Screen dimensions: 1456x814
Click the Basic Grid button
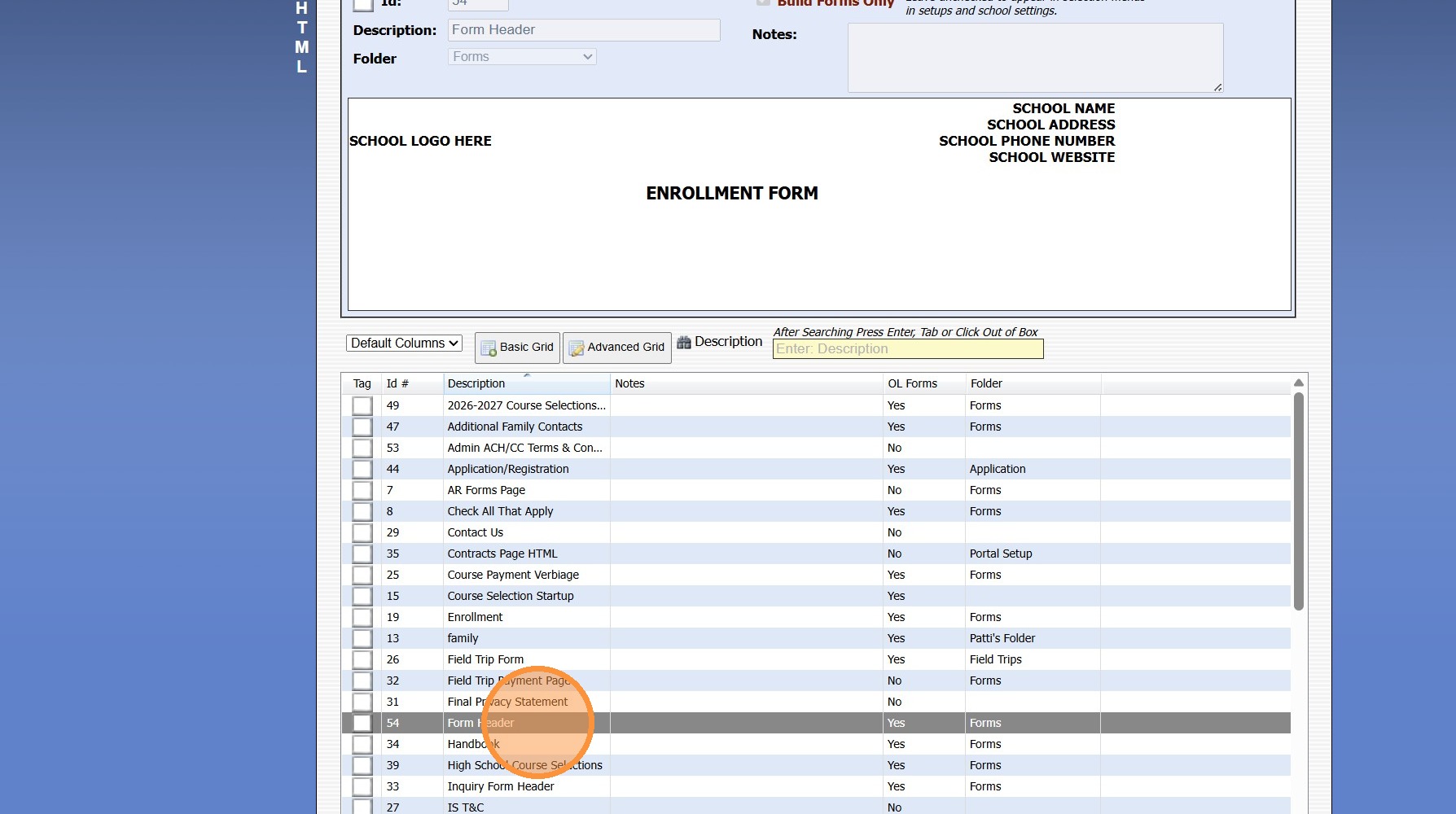tap(517, 348)
